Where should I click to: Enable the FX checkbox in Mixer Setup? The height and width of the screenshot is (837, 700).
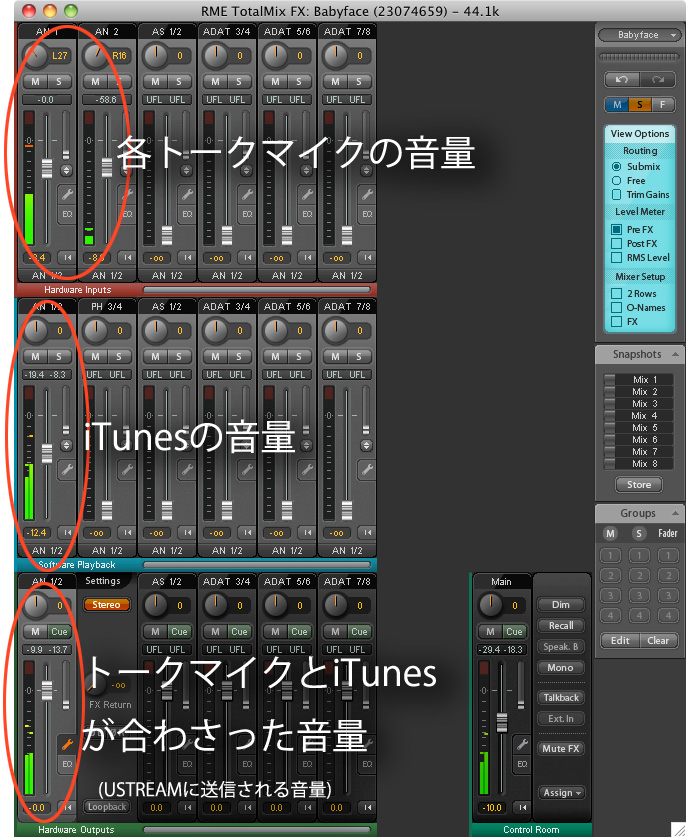tap(616, 321)
